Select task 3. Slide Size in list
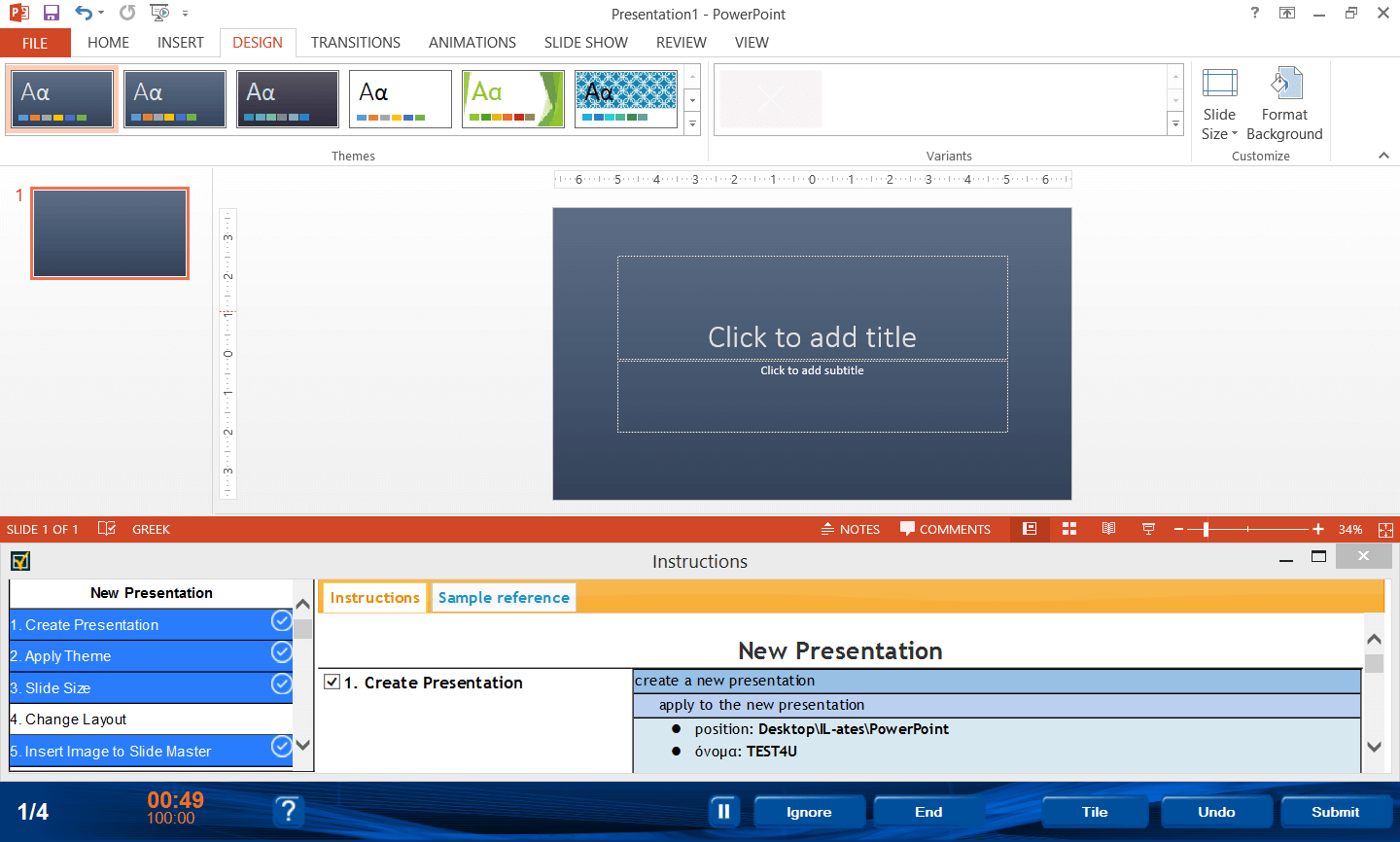 (x=151, y=688)
